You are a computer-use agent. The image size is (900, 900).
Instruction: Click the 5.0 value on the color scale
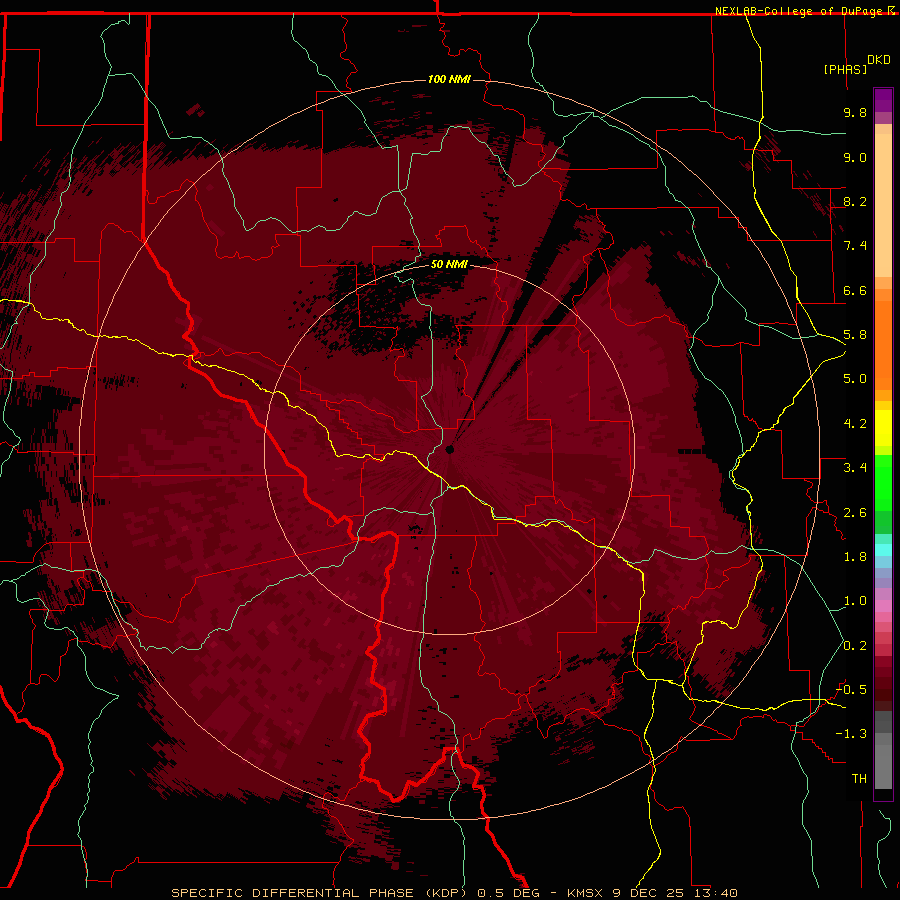click(x=855, y=379)
